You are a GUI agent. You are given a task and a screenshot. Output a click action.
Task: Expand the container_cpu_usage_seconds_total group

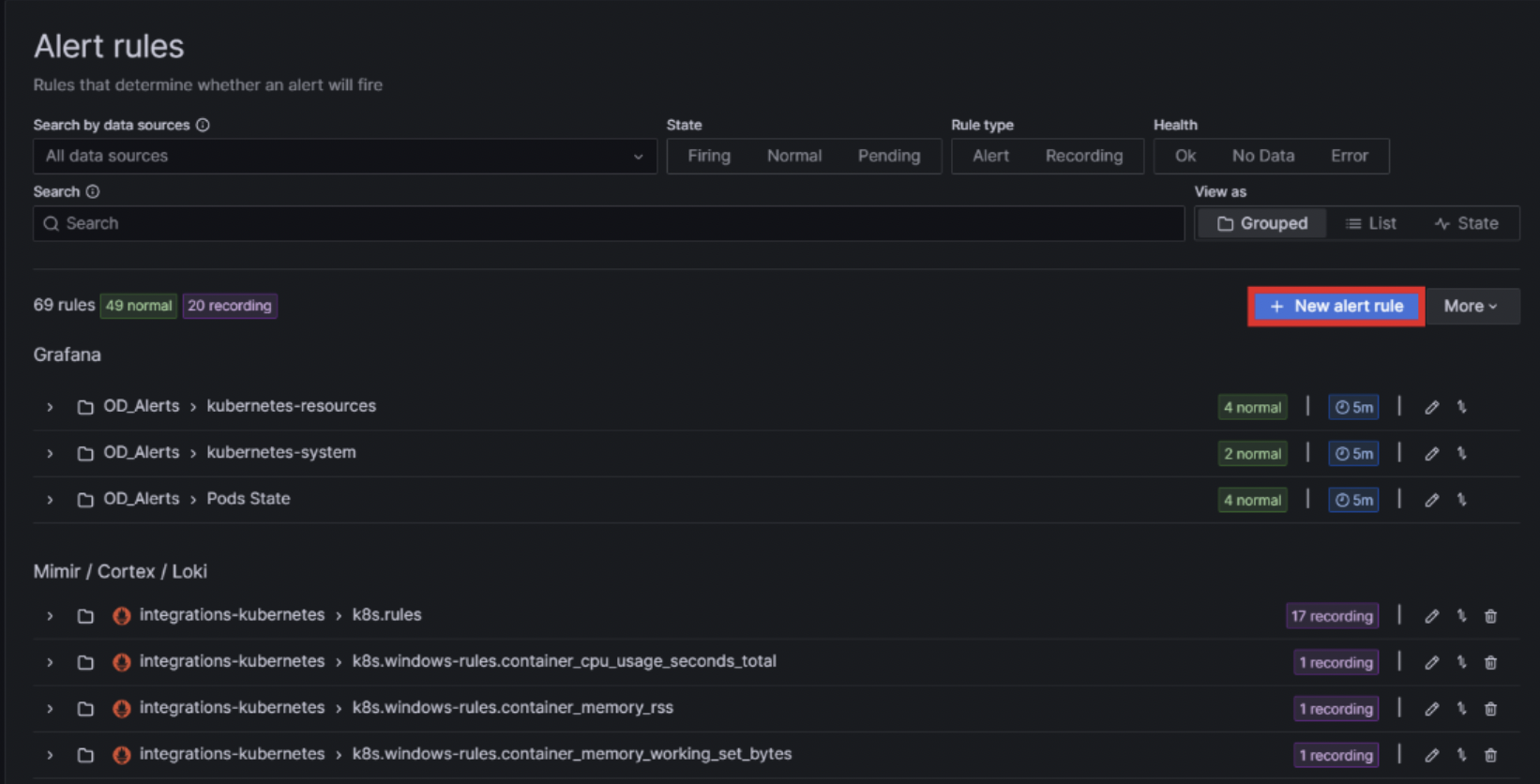[50, 662]
